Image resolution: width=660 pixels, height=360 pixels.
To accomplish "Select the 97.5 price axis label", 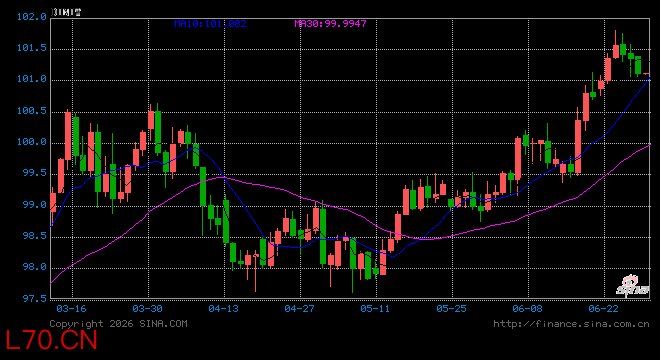I will [35, 299].
